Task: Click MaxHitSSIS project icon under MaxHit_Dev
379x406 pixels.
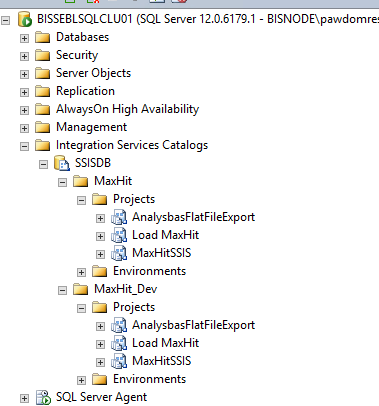Action: click(119, 361)
